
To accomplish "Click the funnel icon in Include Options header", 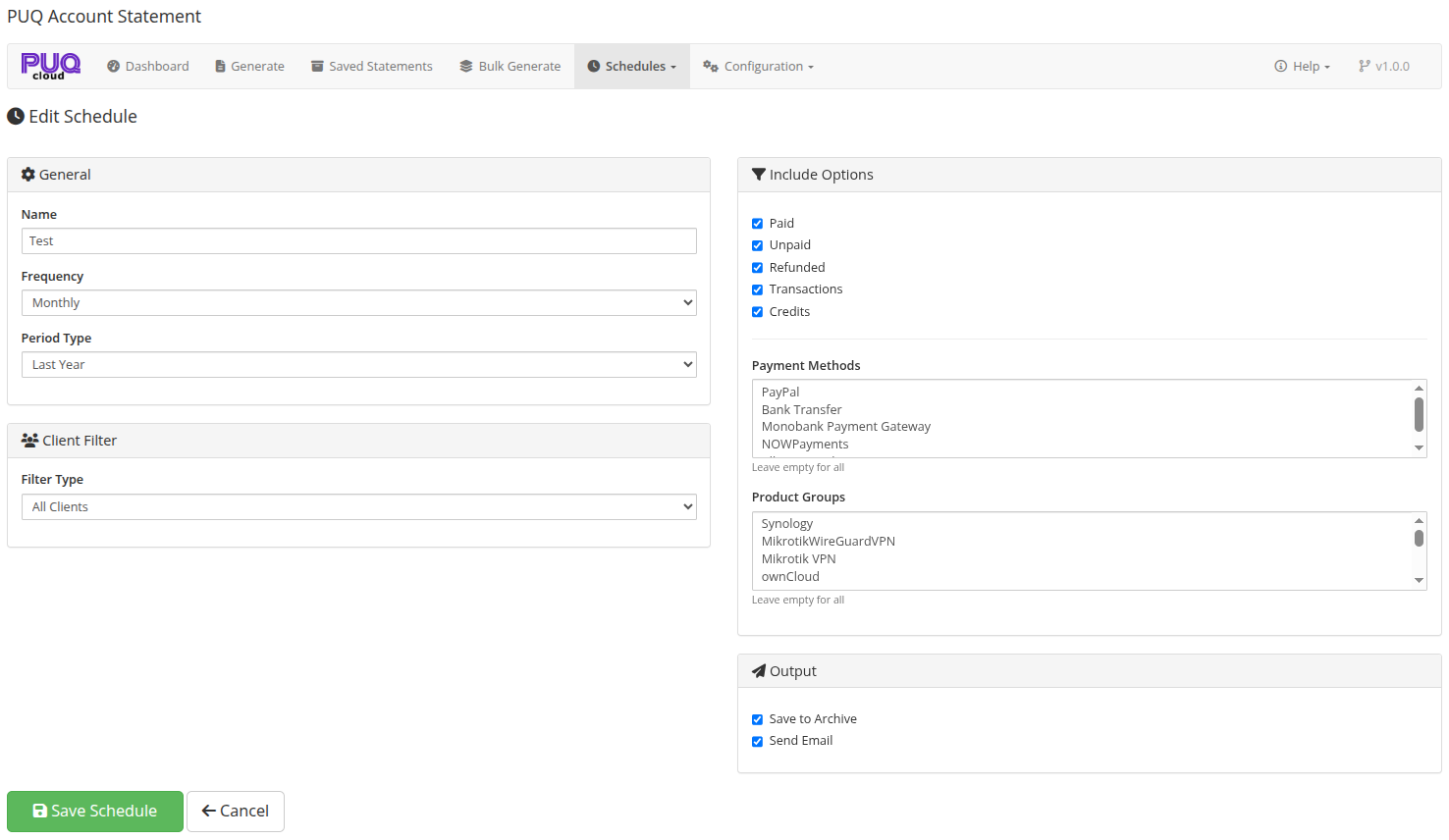I will 757,174.
